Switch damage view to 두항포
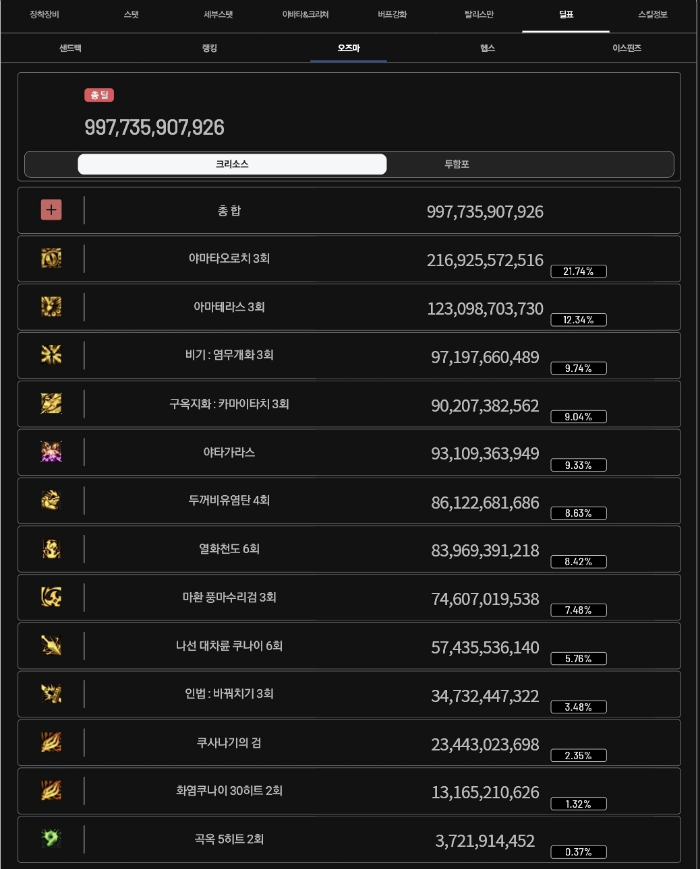700x869 pixels. pyautogui.click(x=455, y=164)
